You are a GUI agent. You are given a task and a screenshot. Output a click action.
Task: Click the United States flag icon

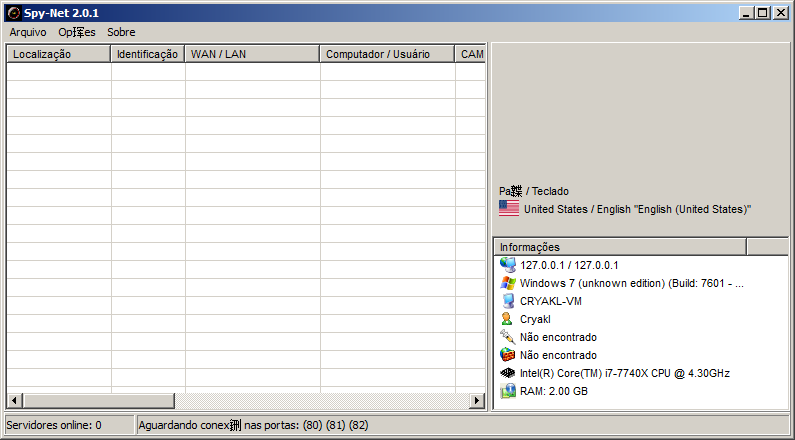point(509,209)
